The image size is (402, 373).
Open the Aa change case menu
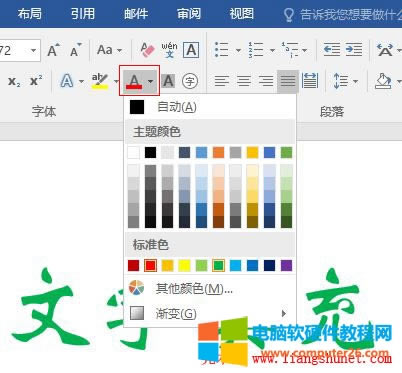[109, 50]
